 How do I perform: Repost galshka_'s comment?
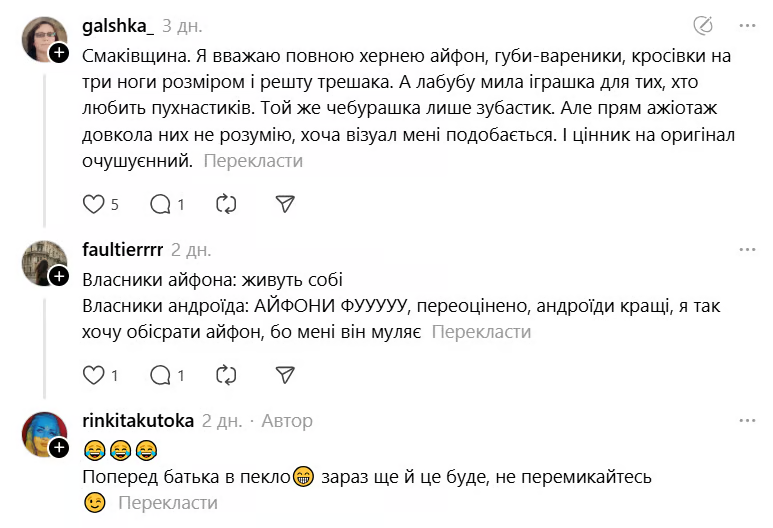[226, 204]
